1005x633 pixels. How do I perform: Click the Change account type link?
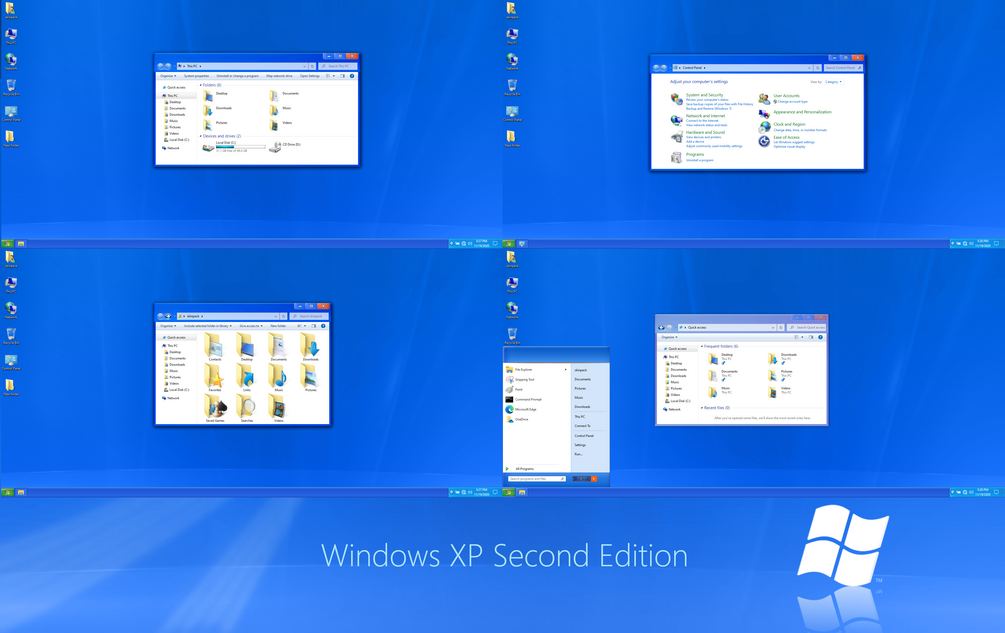(792, 101)
